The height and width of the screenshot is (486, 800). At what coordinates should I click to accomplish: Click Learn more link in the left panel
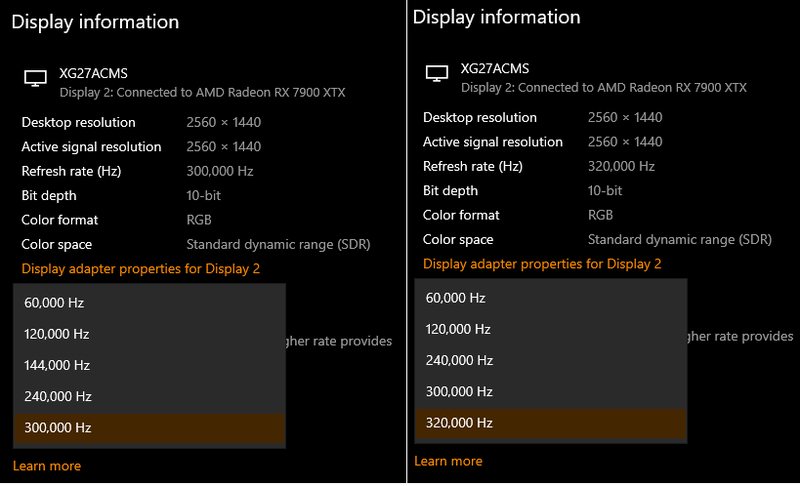[x=47, y=466]
